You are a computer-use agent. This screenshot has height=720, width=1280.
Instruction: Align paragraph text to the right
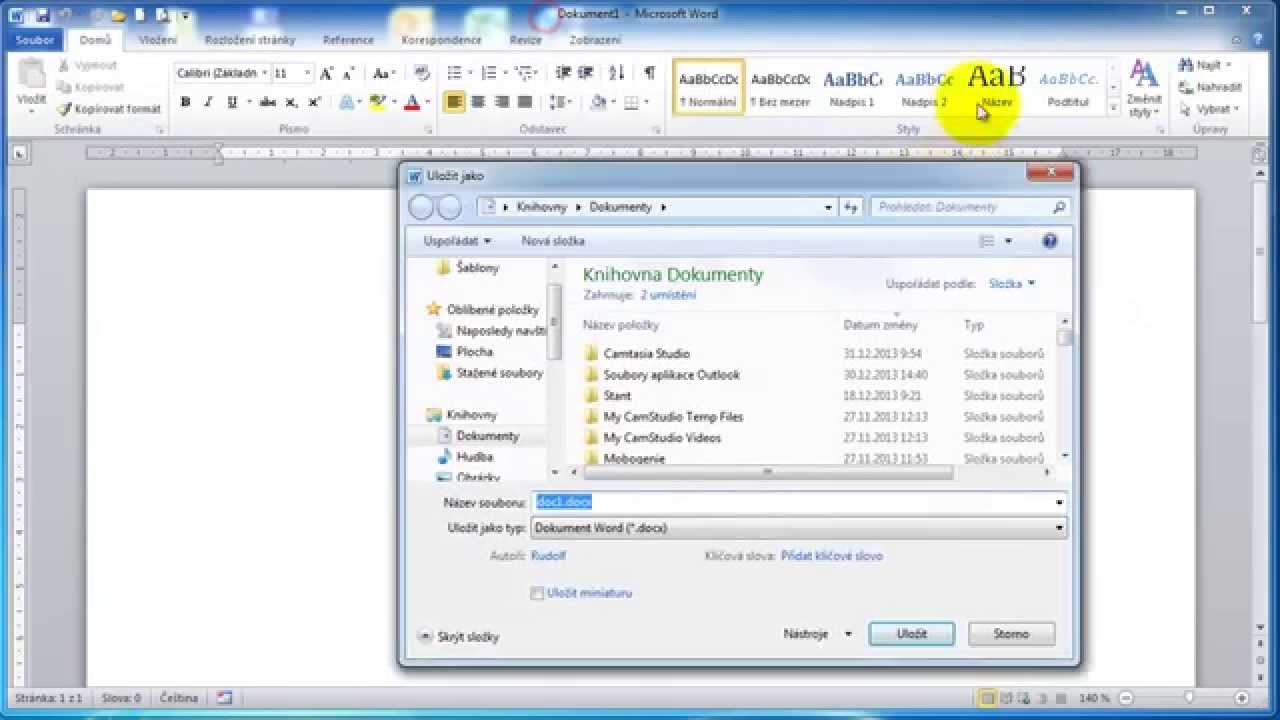click(x=501, y=102)
